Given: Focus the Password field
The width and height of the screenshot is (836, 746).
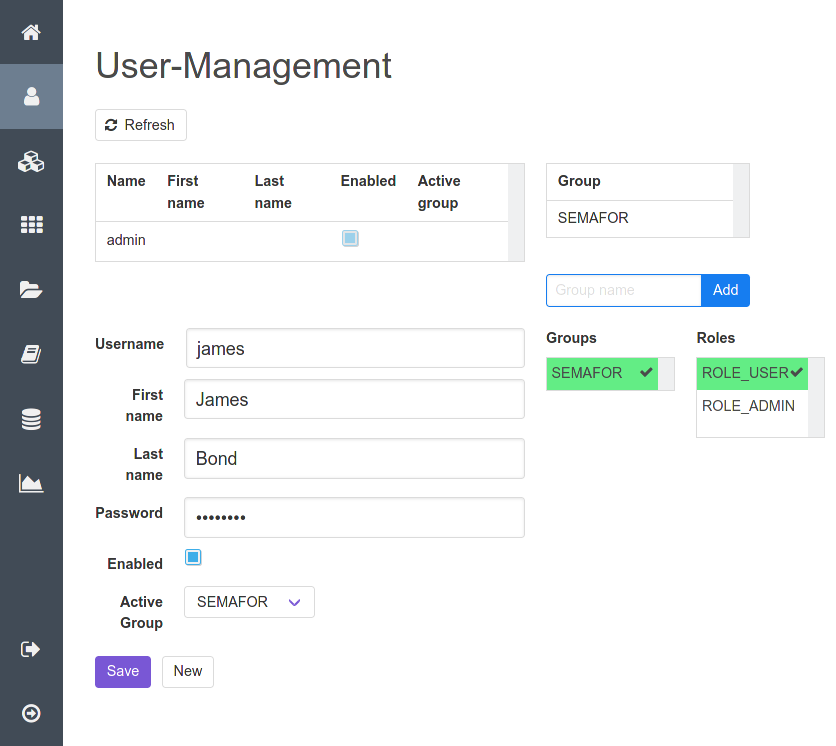Looking at the screenshot, I should click(x=355, y=517).
